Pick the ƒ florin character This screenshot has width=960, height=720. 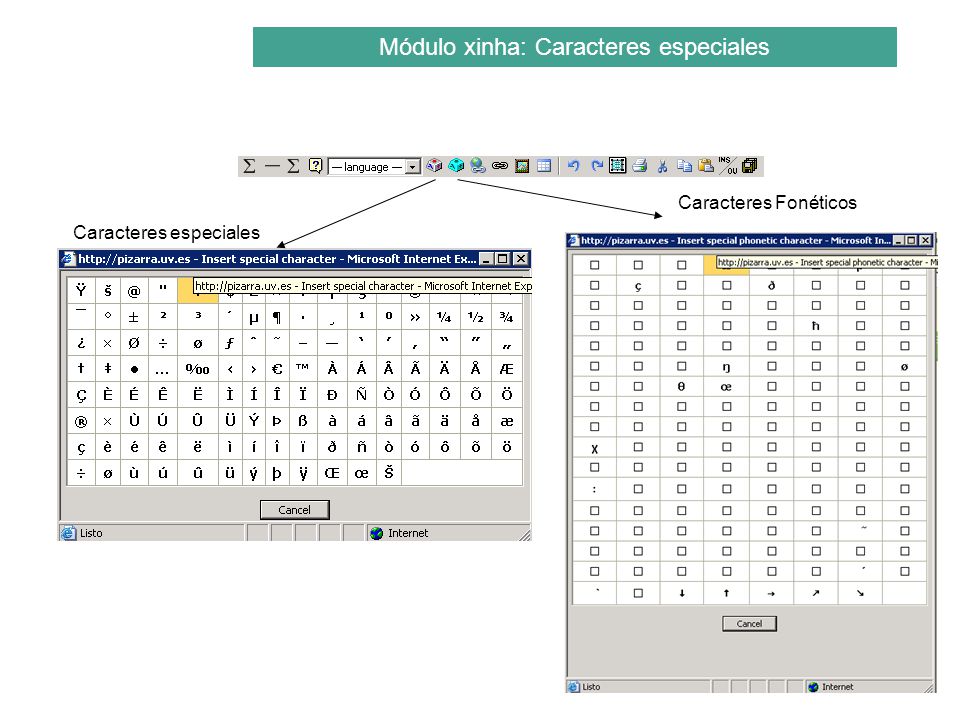point(230,343)
